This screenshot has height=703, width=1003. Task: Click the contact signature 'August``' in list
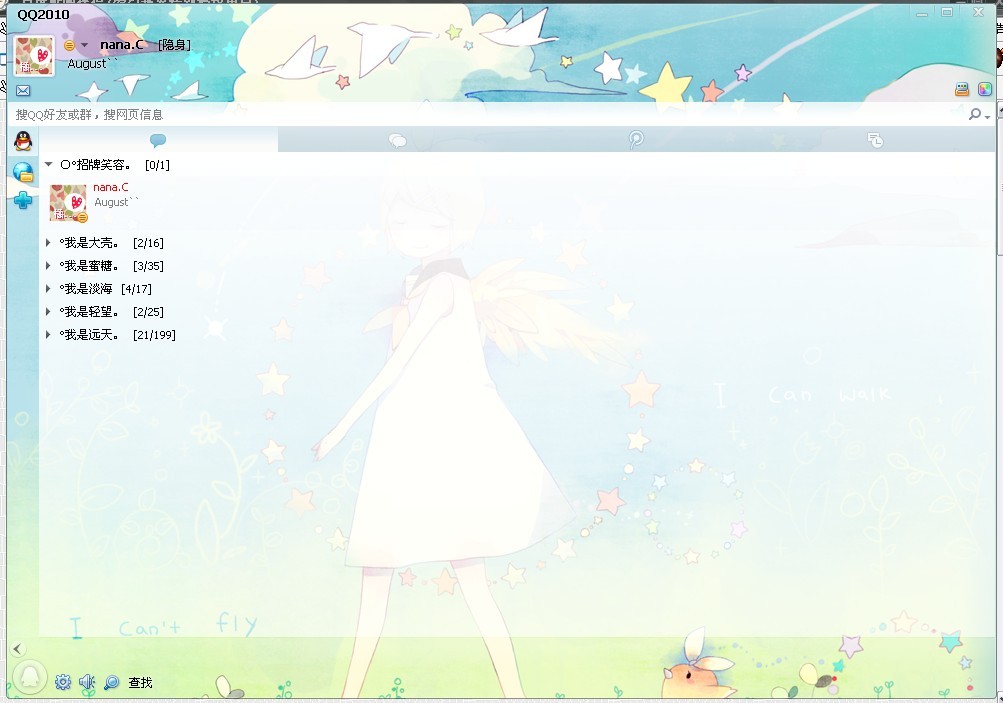pos(116,202)
